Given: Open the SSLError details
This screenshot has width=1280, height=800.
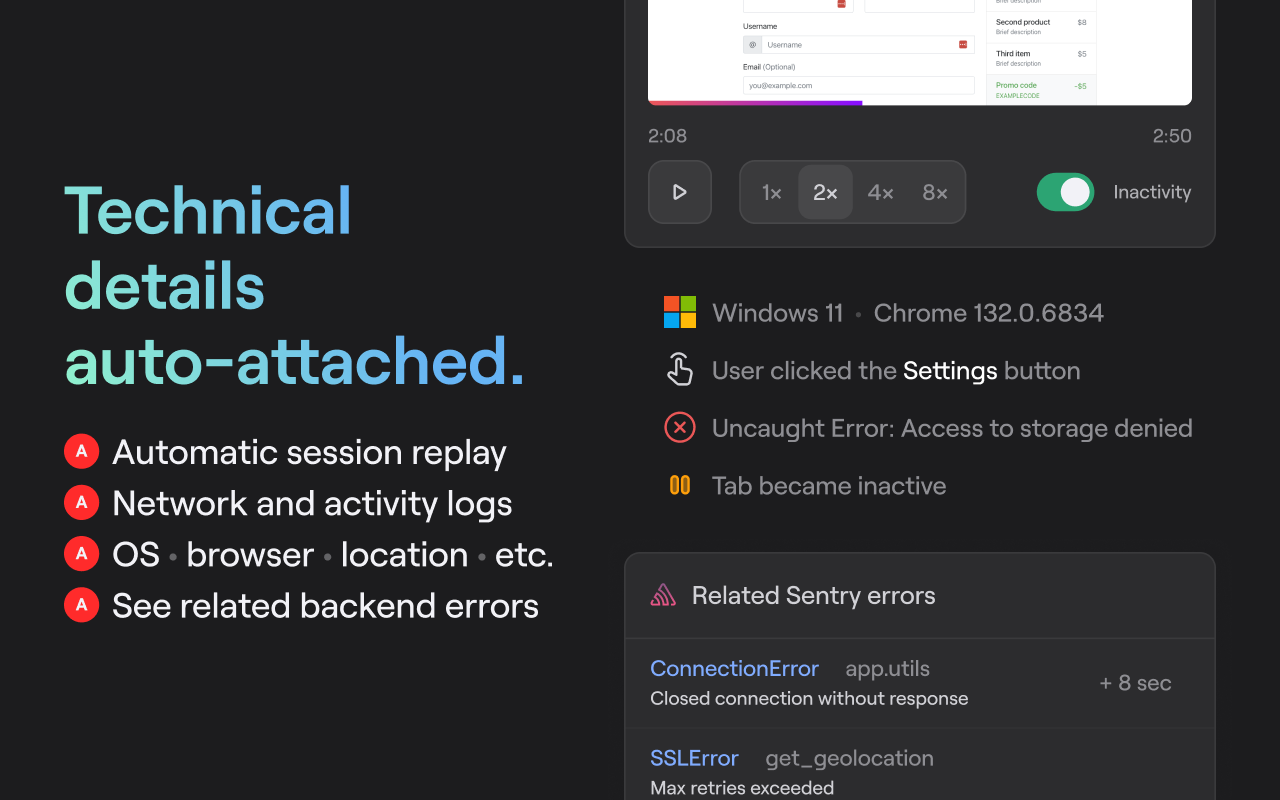Looking at the screenshot, I should pos(694,757).
